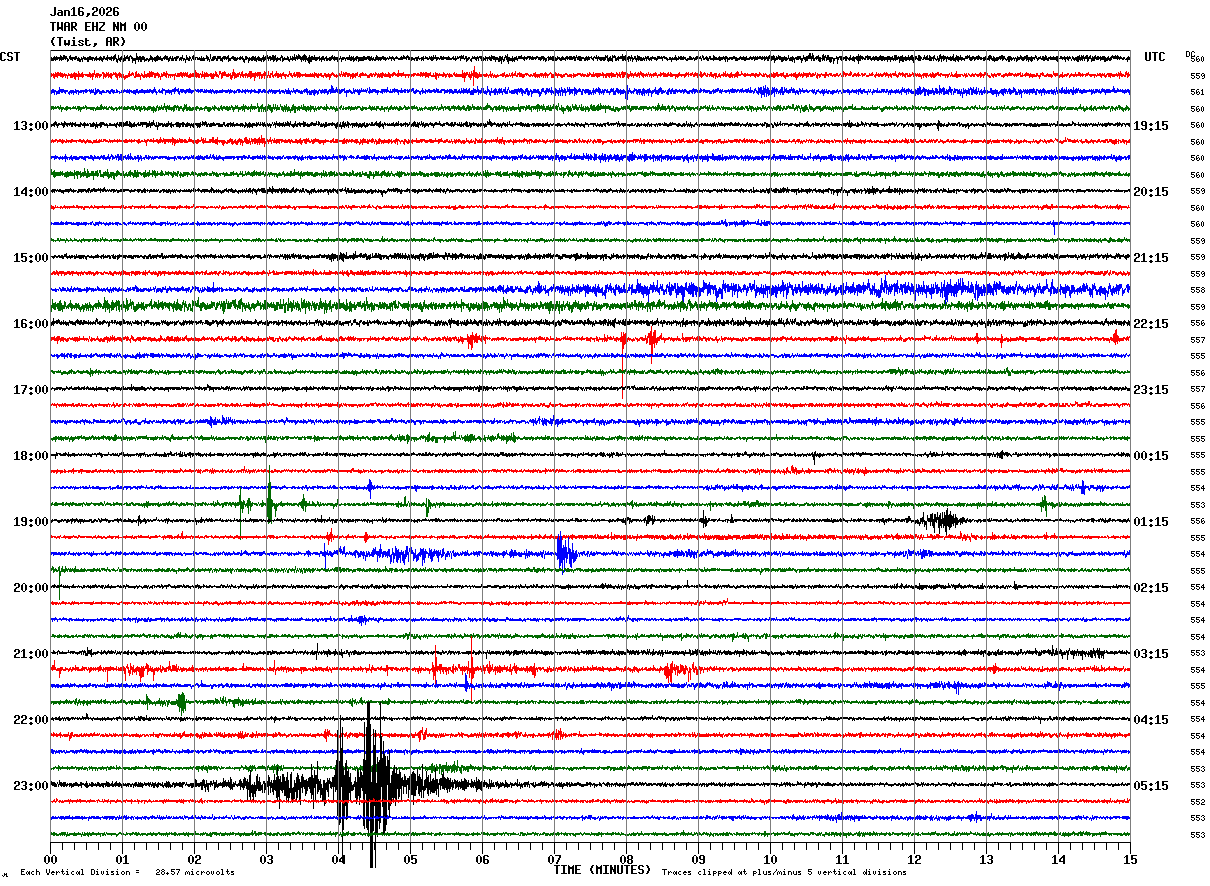Click the vertical division microvolts note
This screenshot has width=1210, height=886.
tap(127, 873)
